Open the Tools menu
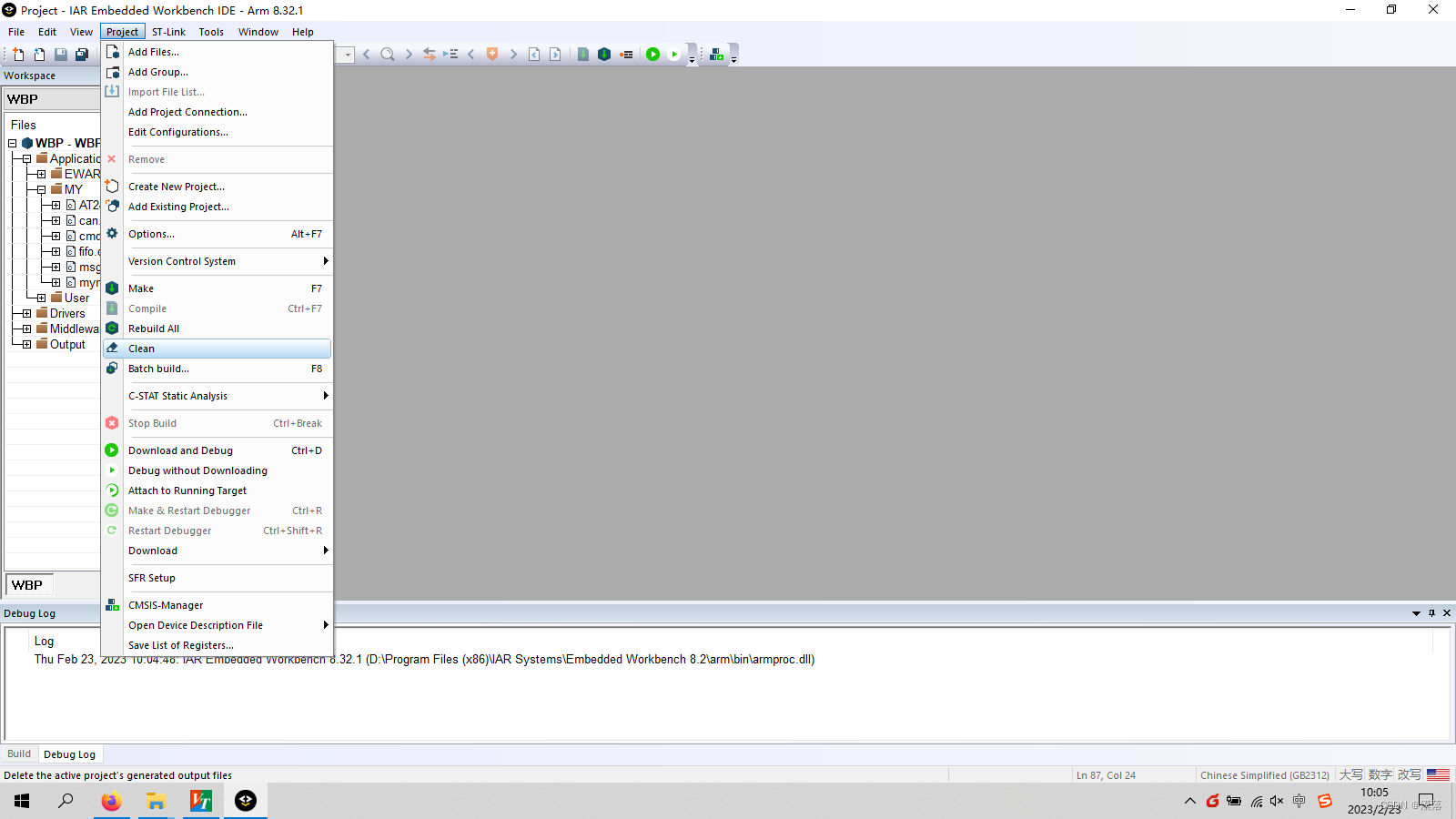 tap(211, 32)
